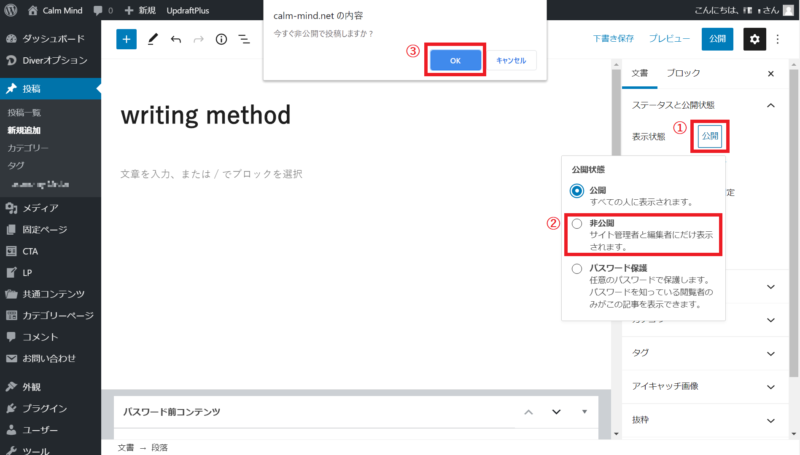Open more options vertical dots menu
800x455 pixels.
coord(778,39)
